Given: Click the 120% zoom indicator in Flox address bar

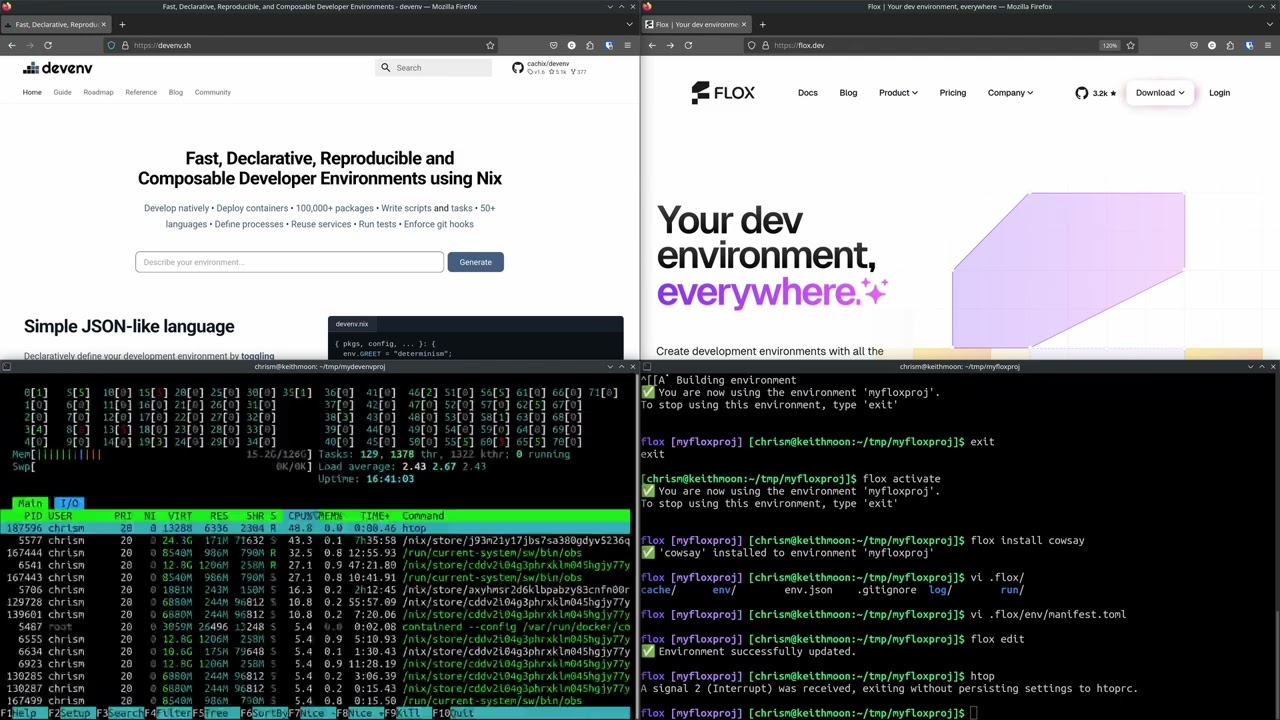Looking at the screenshot, I should point(1110,45).
